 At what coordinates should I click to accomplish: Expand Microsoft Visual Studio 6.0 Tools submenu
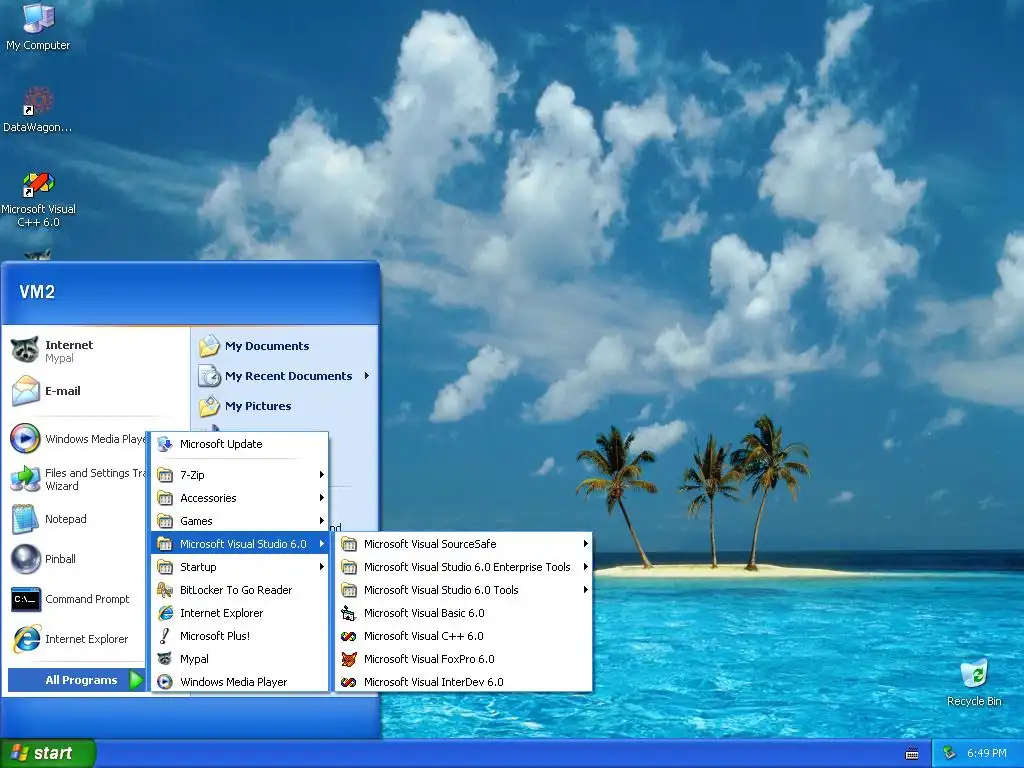[x=463, y=590]
